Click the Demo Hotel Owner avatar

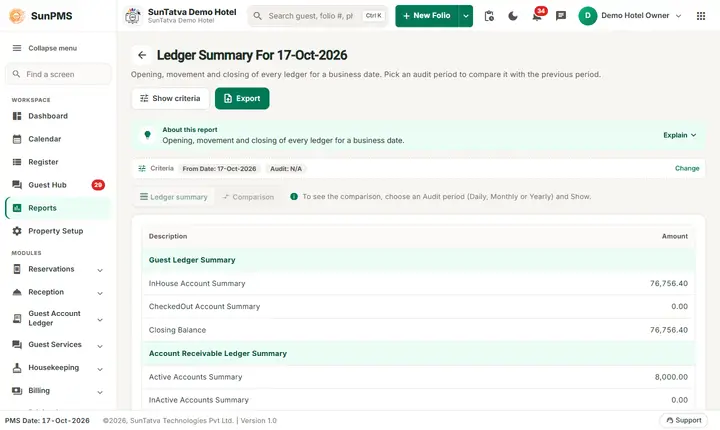click(587, 16)
